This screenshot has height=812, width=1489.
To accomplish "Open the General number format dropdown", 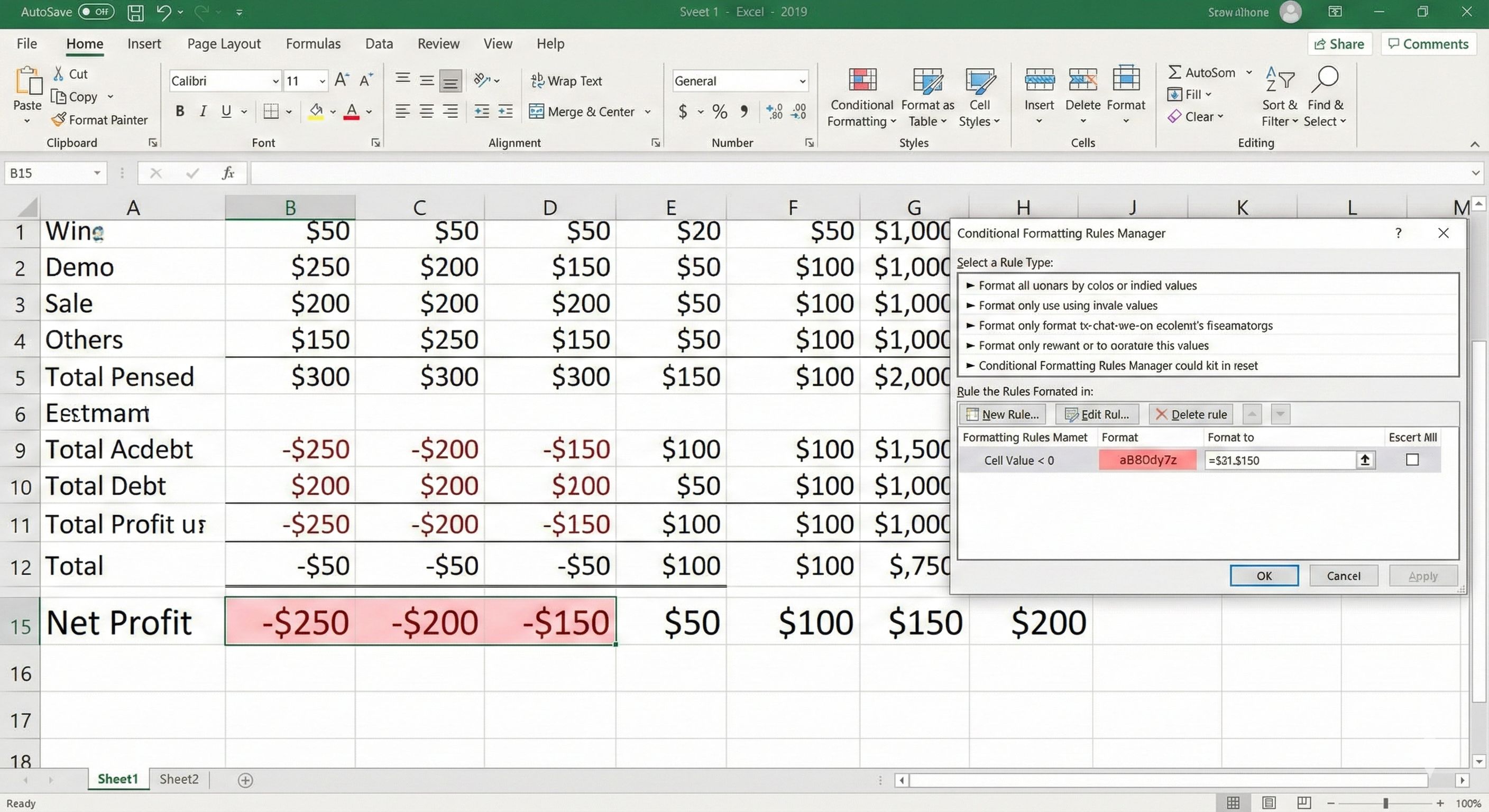I will tap(802, 81).
